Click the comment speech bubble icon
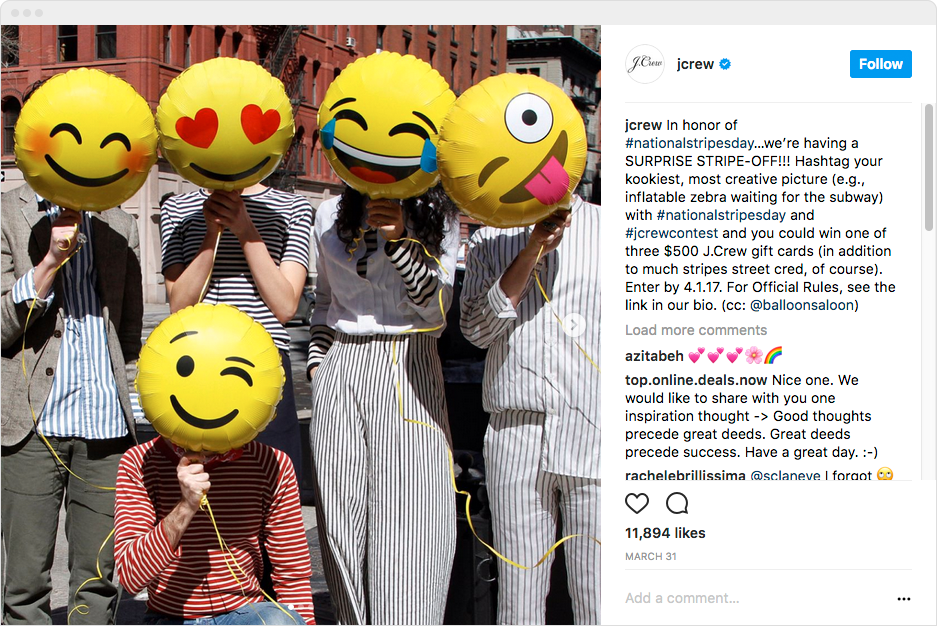 pyautogui.click(x=677, y=504)
